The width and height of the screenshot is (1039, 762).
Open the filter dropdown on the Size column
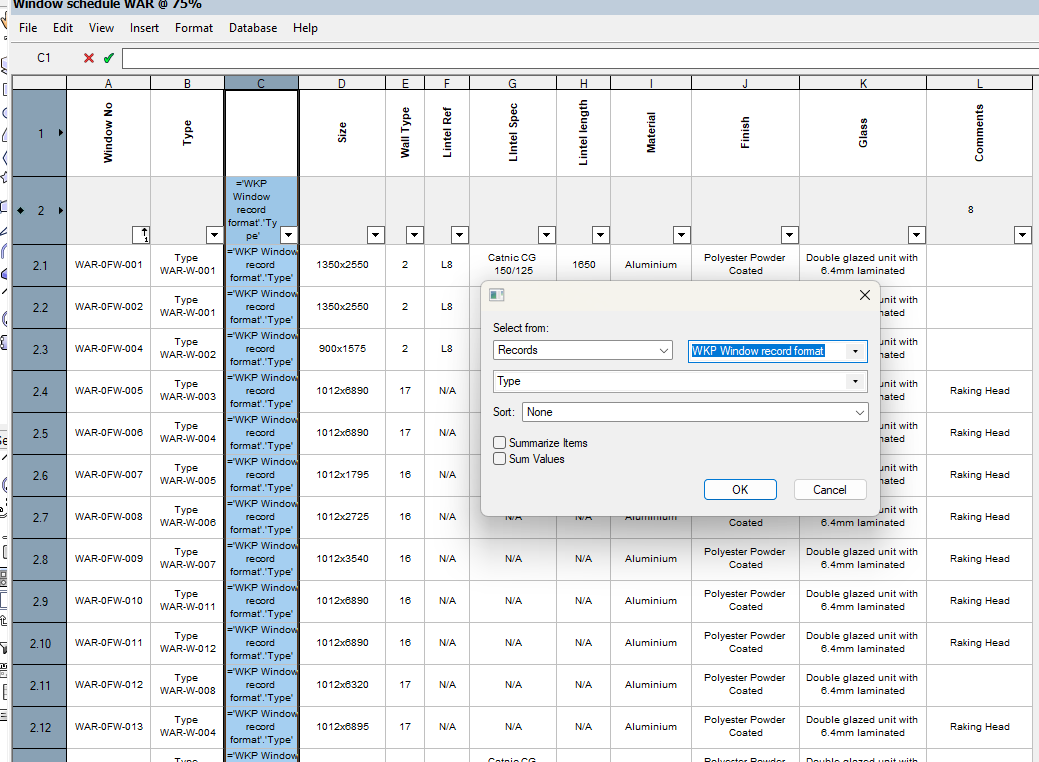click(x=375, y=234)
